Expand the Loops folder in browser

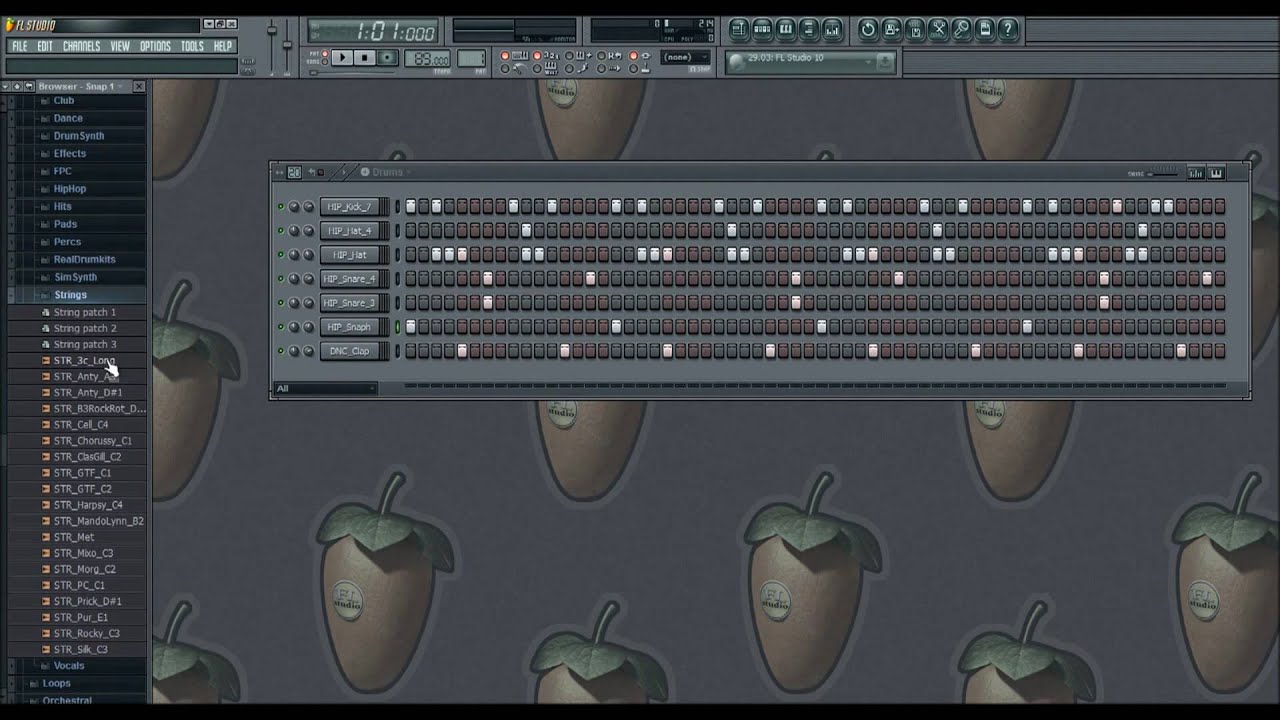[x=56, y=684]
